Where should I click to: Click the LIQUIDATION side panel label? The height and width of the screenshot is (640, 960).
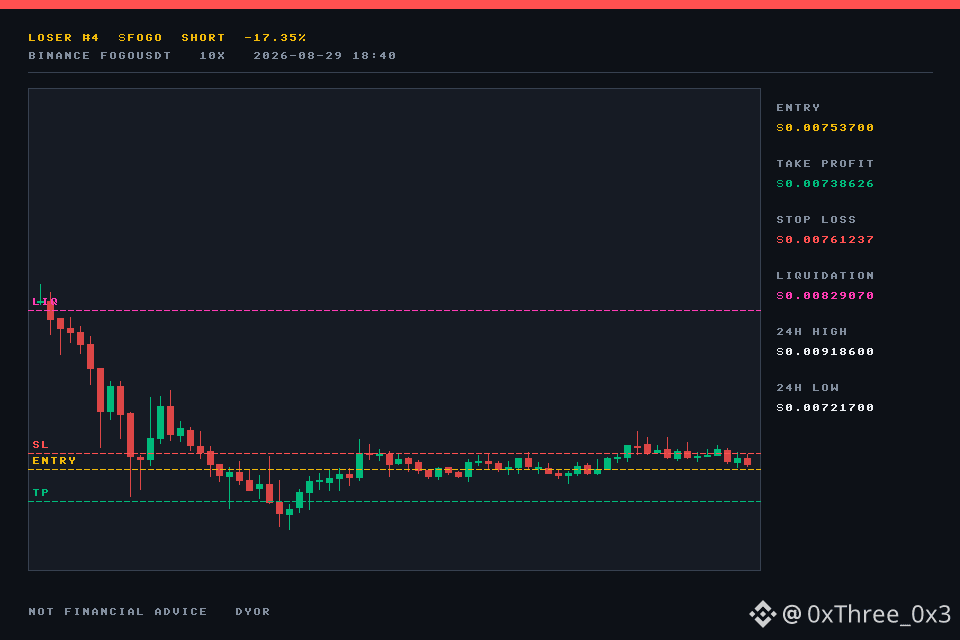[825, 276]
